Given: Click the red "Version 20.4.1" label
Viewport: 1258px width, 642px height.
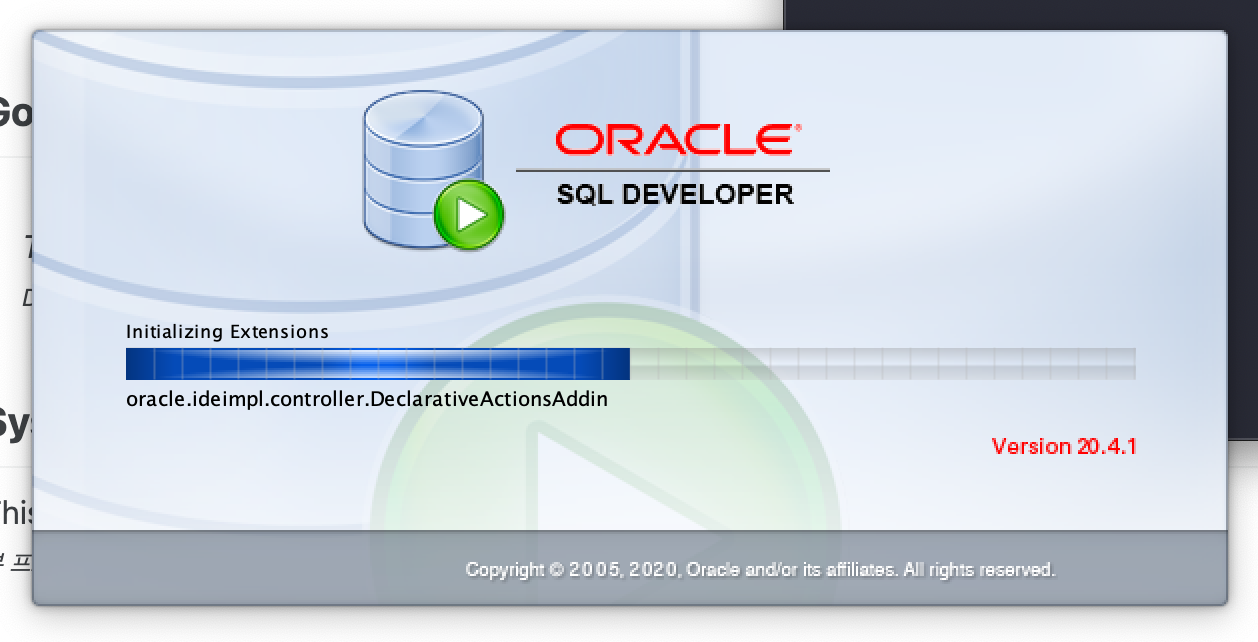Looking at the screenshot, I should tap(1064, 446).
